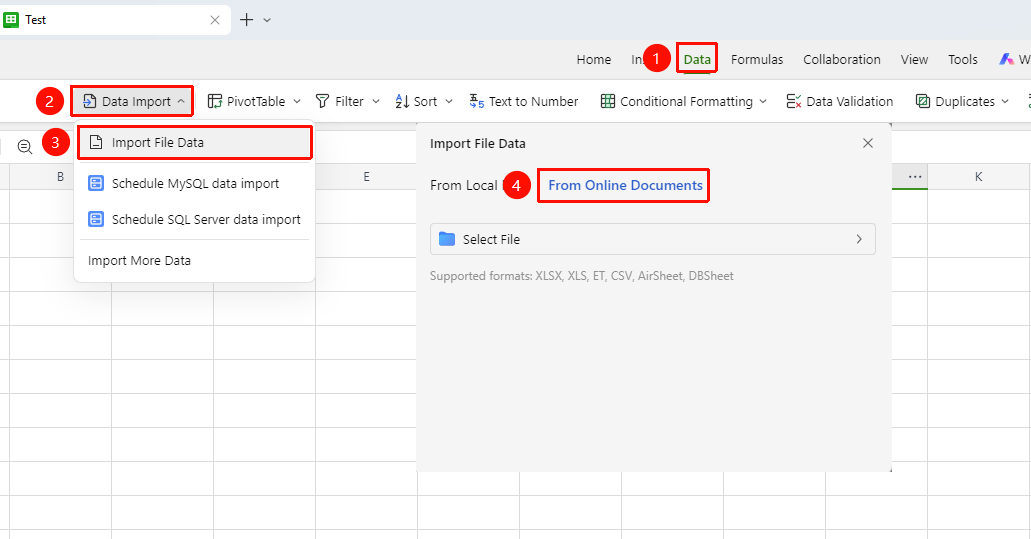Click the Select File field

tap(652, 239)
